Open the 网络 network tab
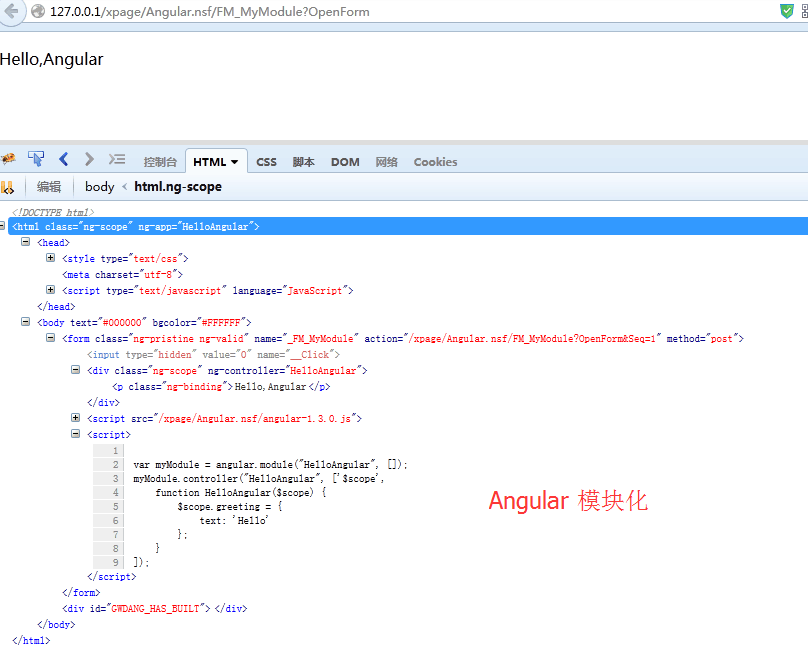The width and height of the screenshot is (808, 653). [x=386, y=162]
